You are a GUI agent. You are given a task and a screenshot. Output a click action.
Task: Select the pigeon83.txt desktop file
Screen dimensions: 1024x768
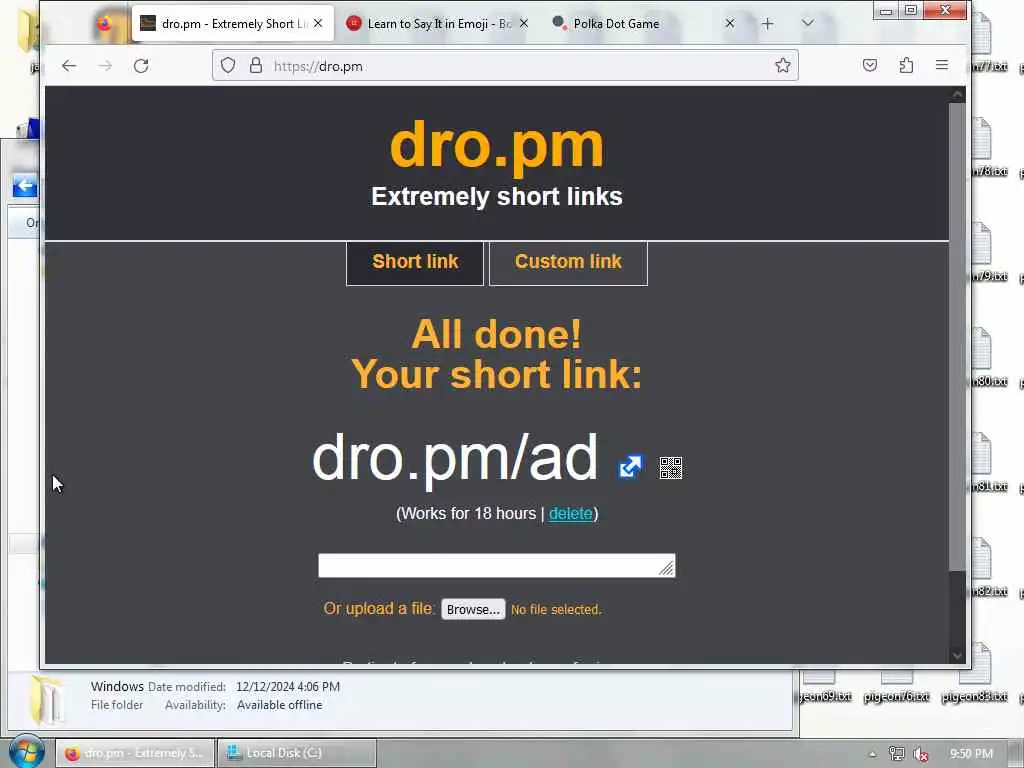click(x=974, y=676)
